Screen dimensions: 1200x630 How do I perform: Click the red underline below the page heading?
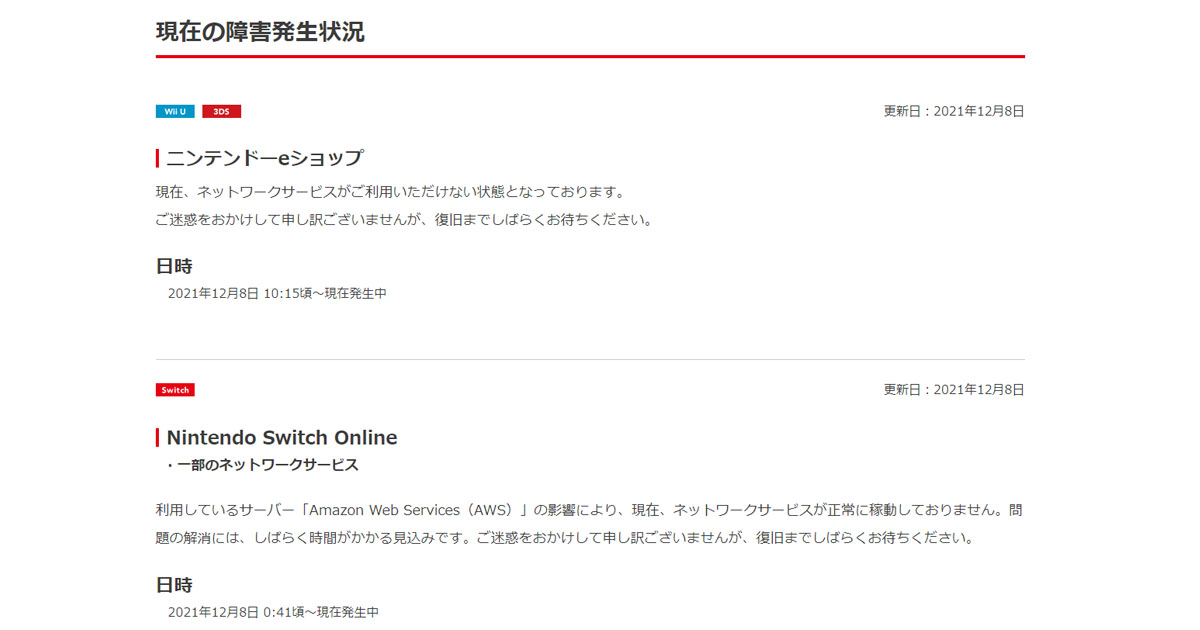590,57
